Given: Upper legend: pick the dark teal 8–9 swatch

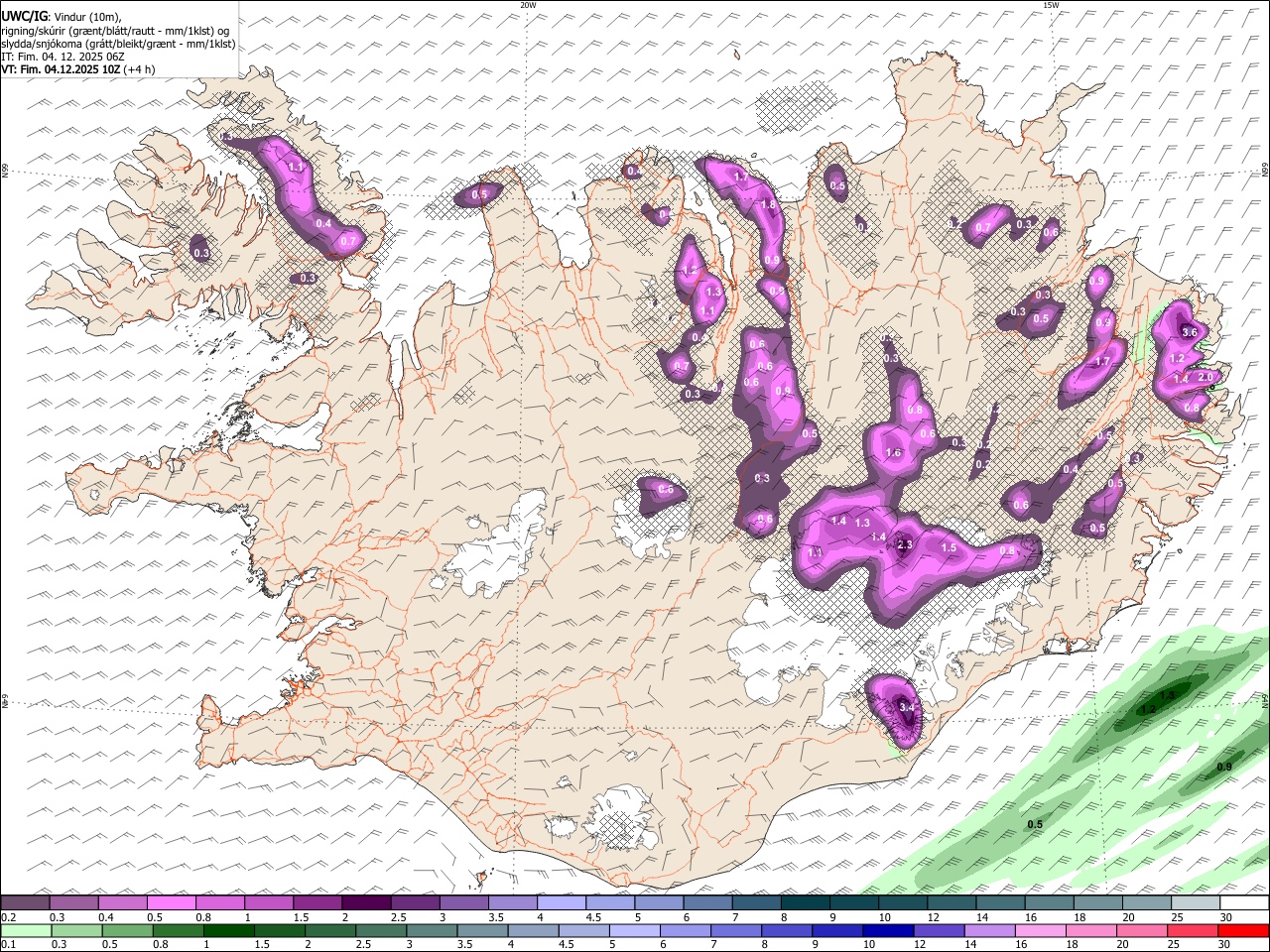Looking at the screenshot, I should 805,903.
